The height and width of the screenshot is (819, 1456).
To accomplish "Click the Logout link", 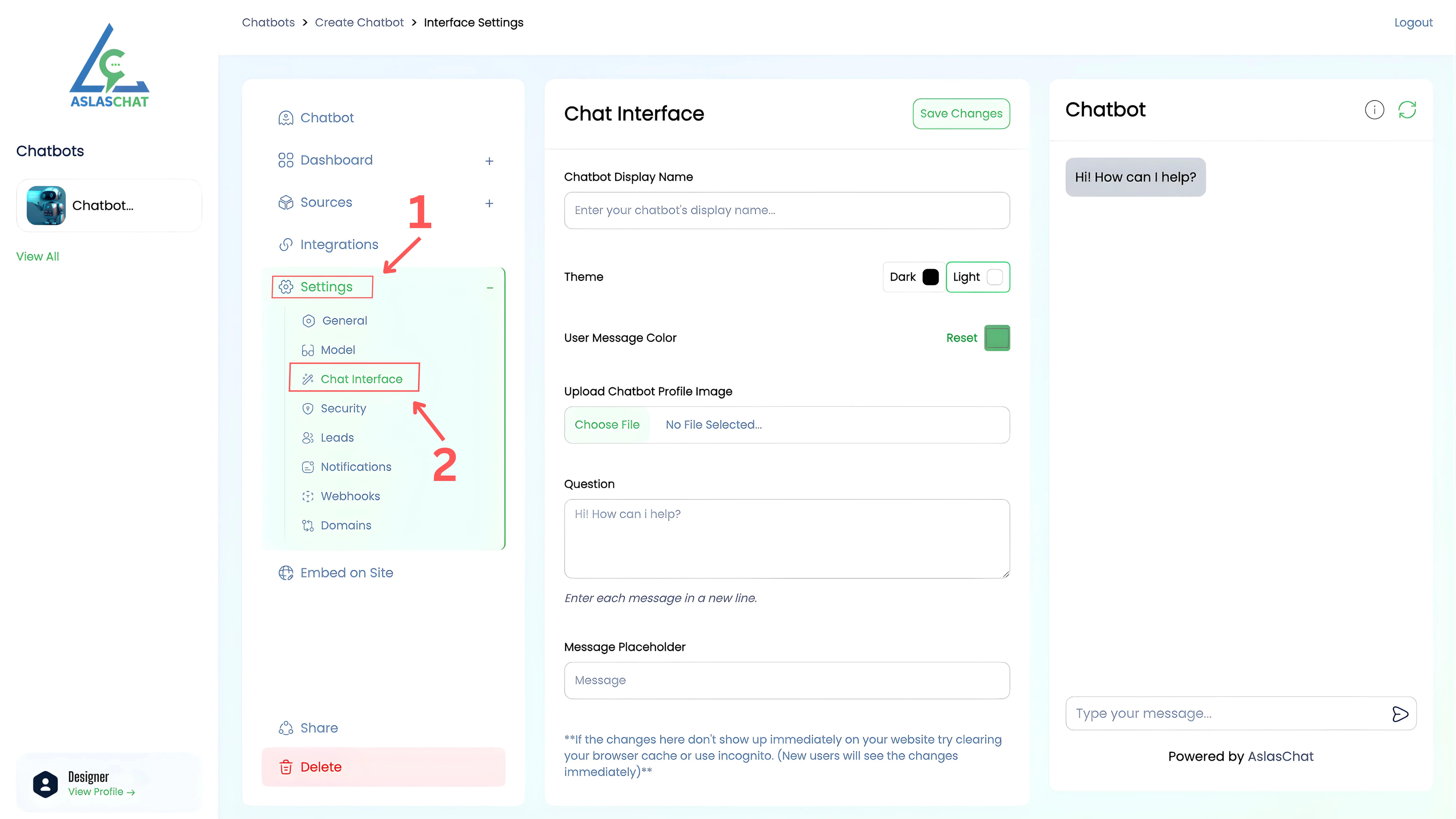I will tap(1413, 23).
